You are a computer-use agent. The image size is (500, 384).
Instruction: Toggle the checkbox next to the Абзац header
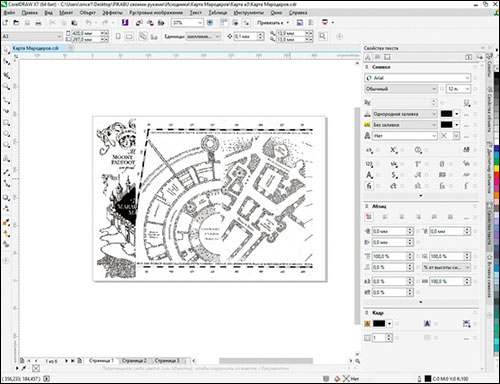coord(475,206)
